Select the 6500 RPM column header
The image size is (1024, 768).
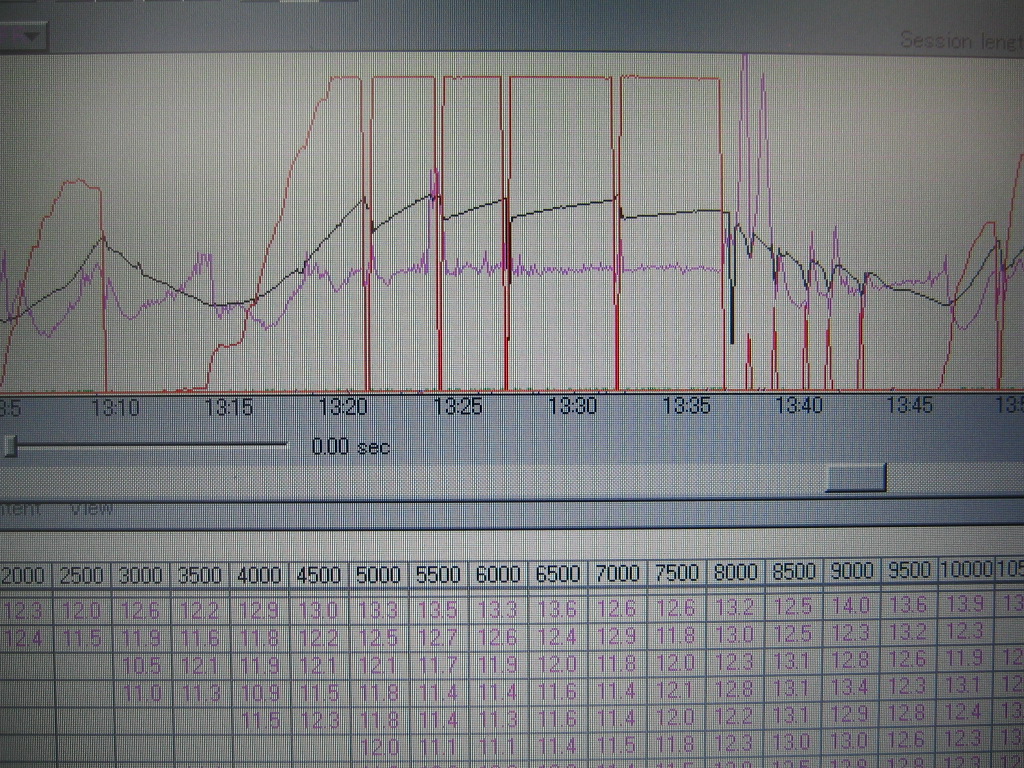pyautogui.click(x=558, y=574)
